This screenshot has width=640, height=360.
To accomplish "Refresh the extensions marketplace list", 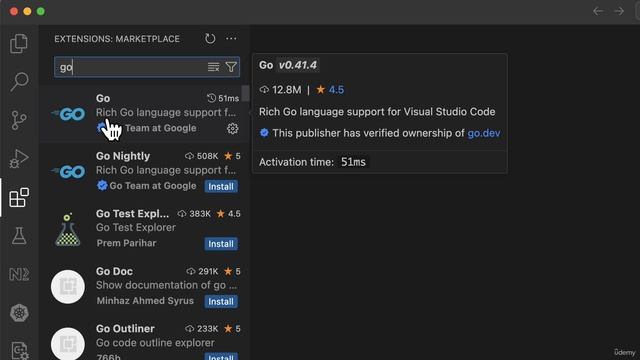I will pos(210,39).
